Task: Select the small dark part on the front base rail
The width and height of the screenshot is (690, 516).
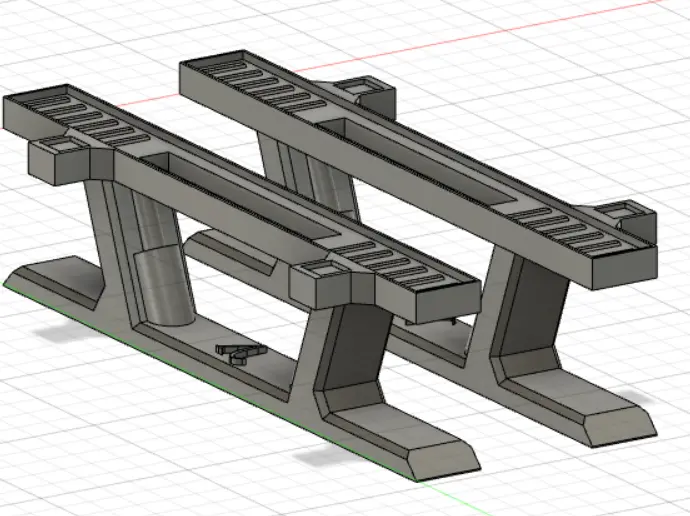Action: 238,351
